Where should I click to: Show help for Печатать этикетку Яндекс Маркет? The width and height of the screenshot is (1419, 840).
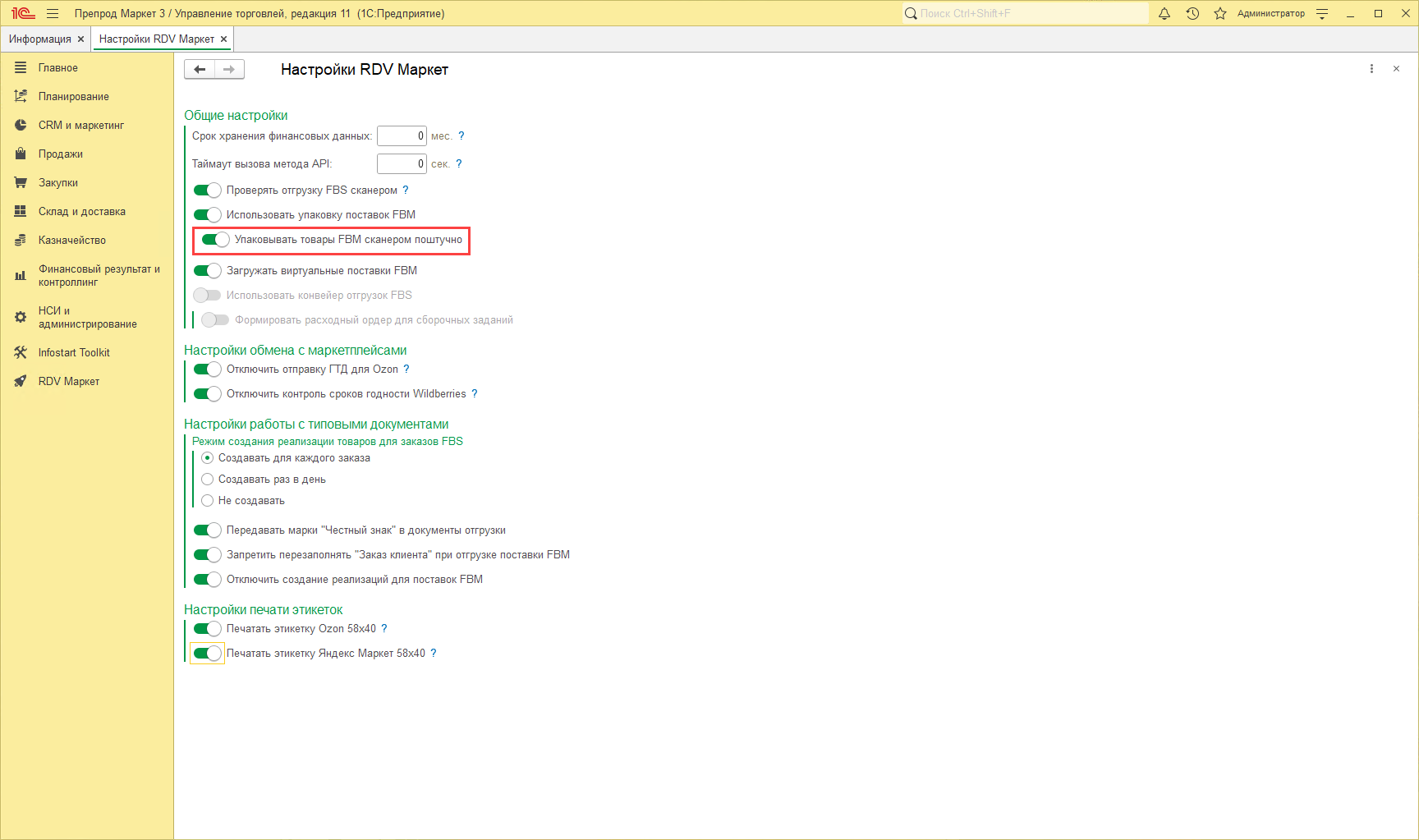coord(434,653)
